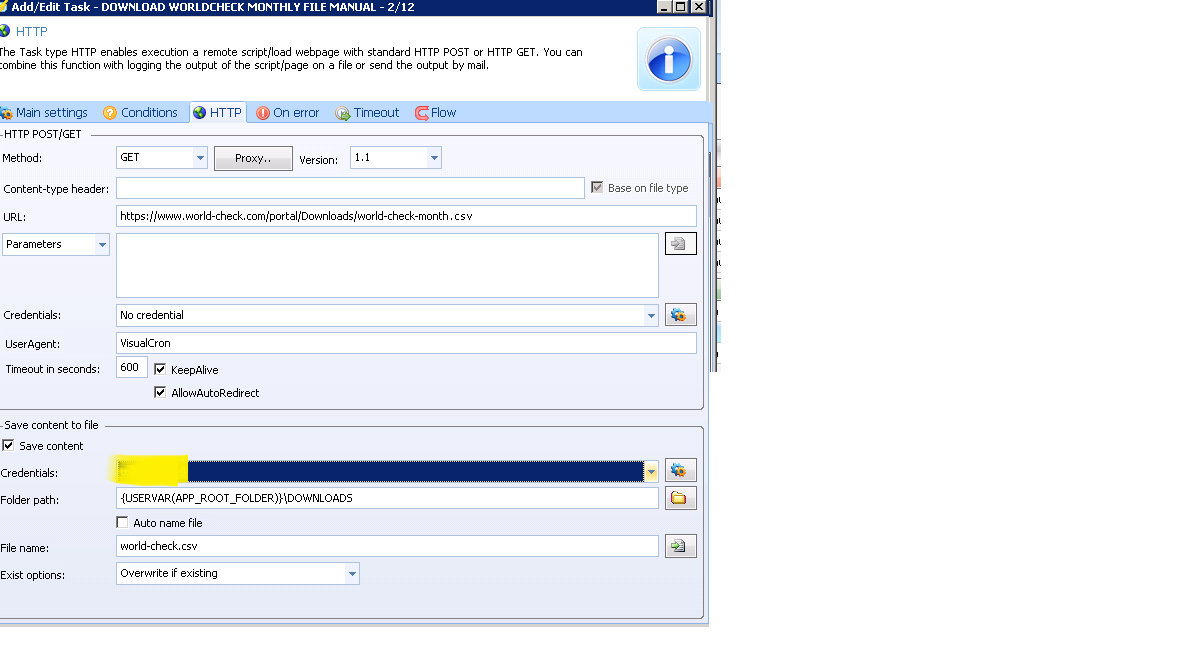1192x645 pixels.
Task: Expand the Method GET dropdown
Action: point(200,158)
